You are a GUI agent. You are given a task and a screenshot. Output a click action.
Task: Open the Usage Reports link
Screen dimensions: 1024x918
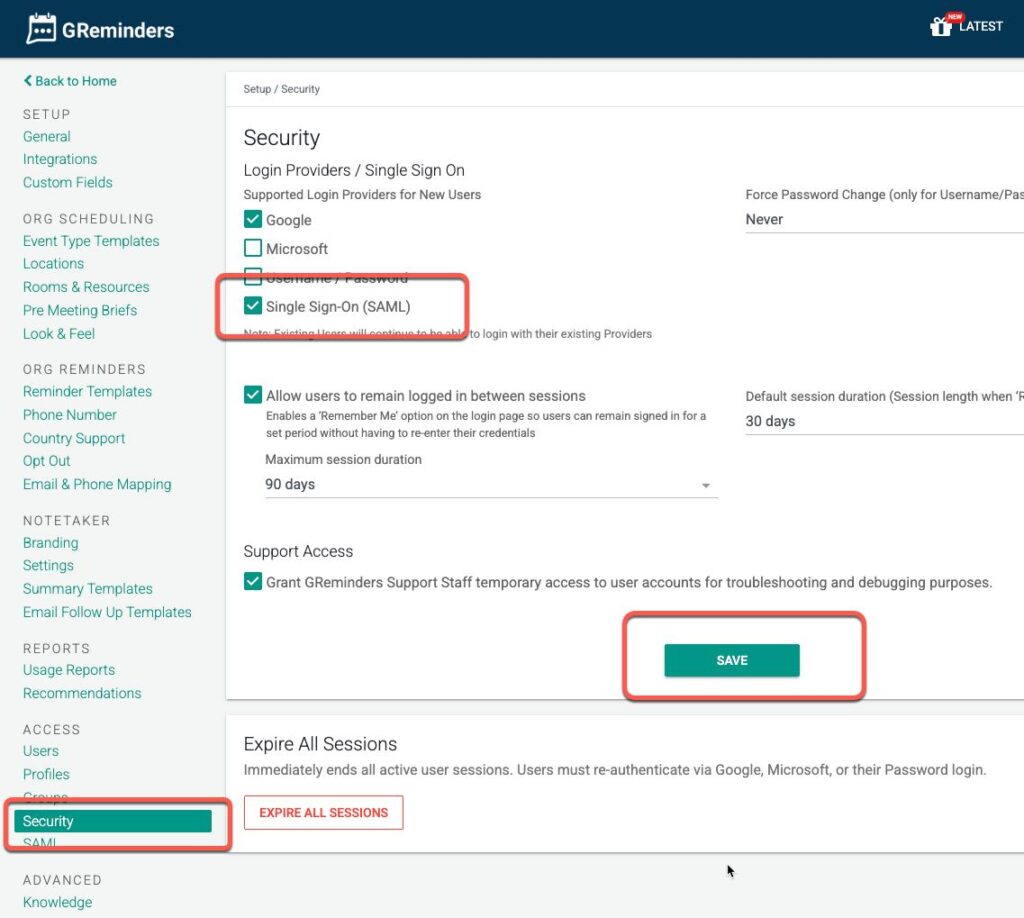69,670
